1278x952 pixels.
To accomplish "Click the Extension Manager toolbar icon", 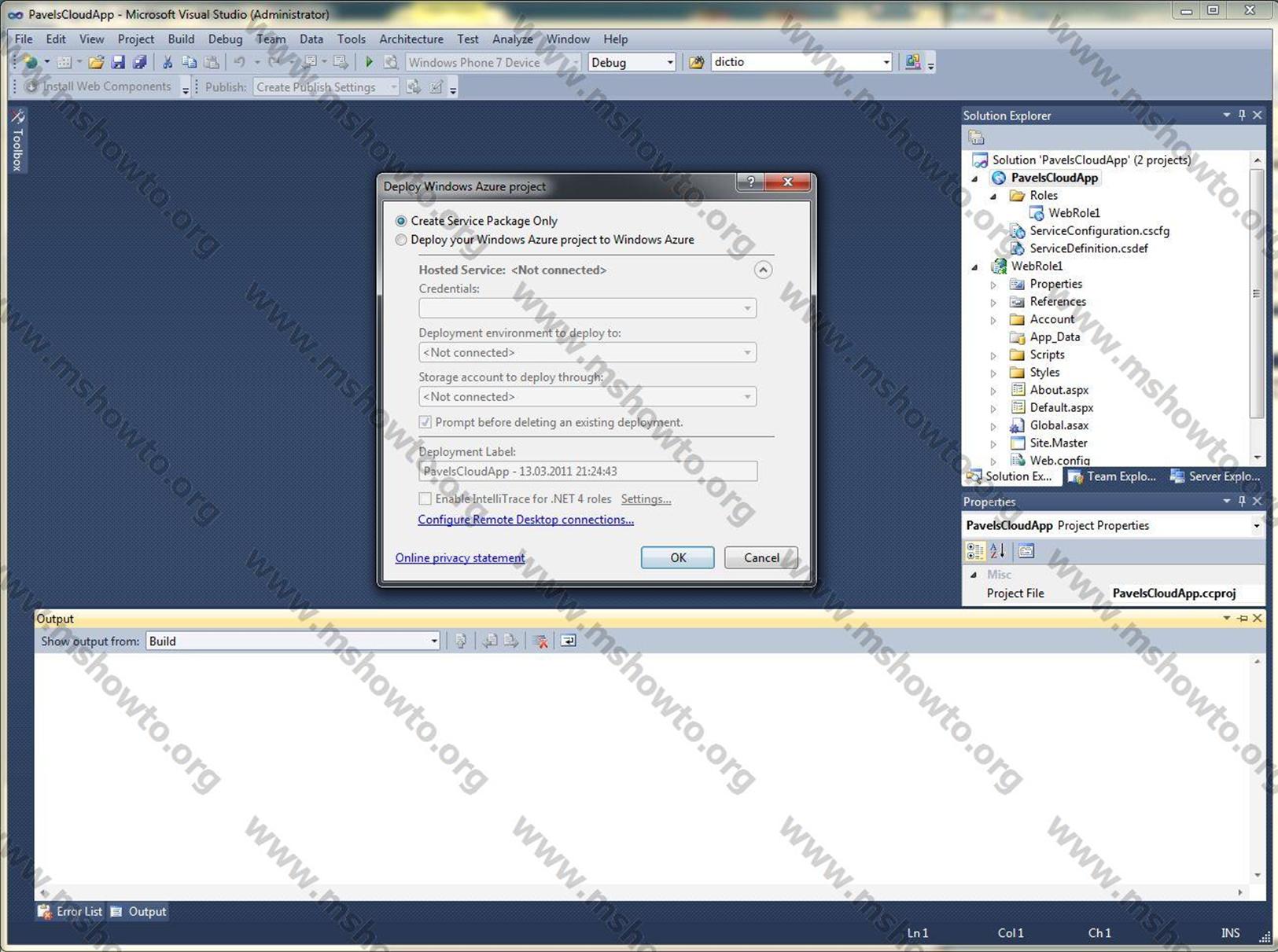I will tap(912, 62).
